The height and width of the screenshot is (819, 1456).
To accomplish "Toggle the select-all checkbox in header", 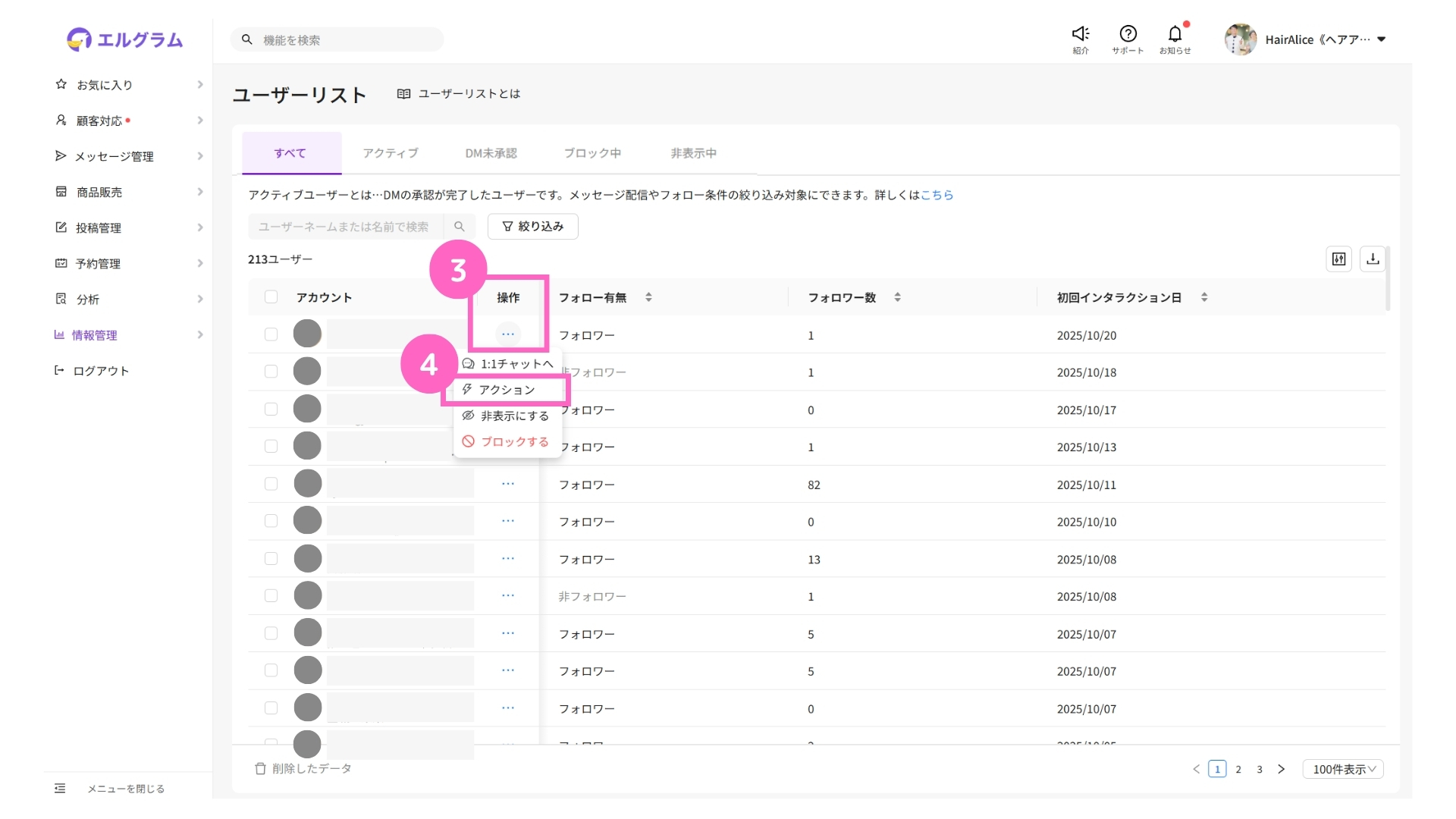I will pyautogui.click(x=271, y=297).
